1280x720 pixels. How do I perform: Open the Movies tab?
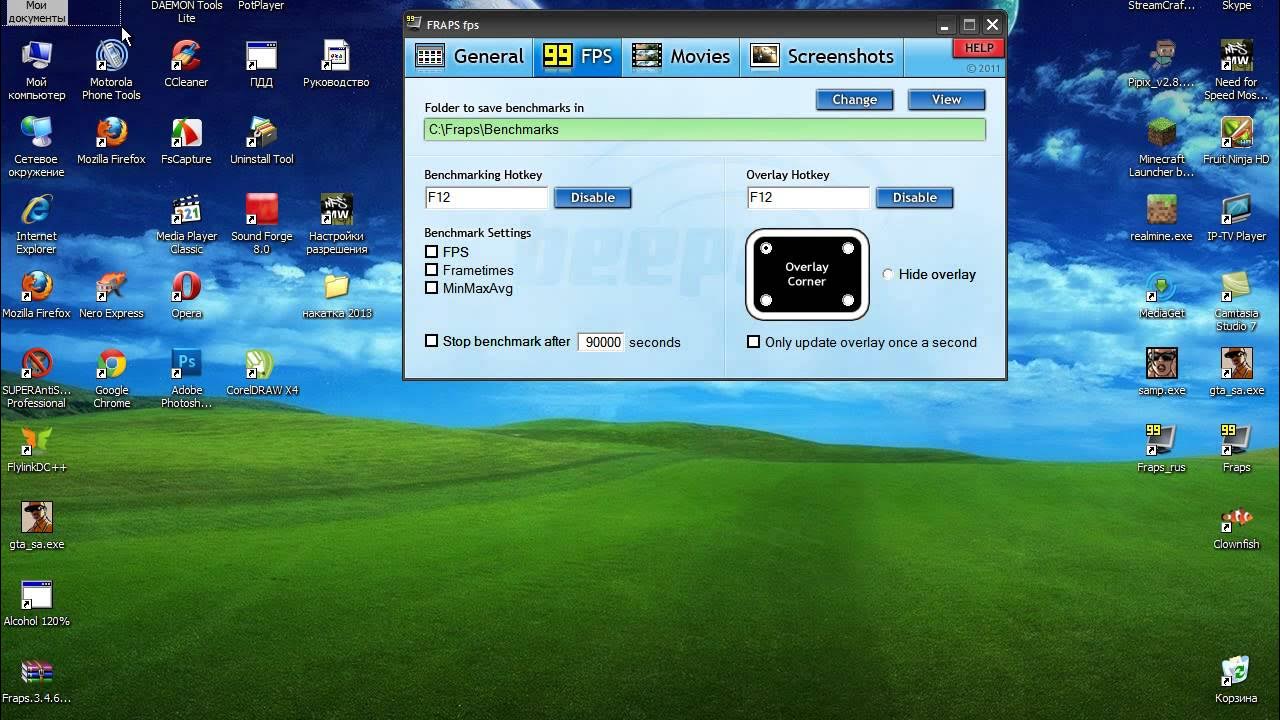[681, 57]
